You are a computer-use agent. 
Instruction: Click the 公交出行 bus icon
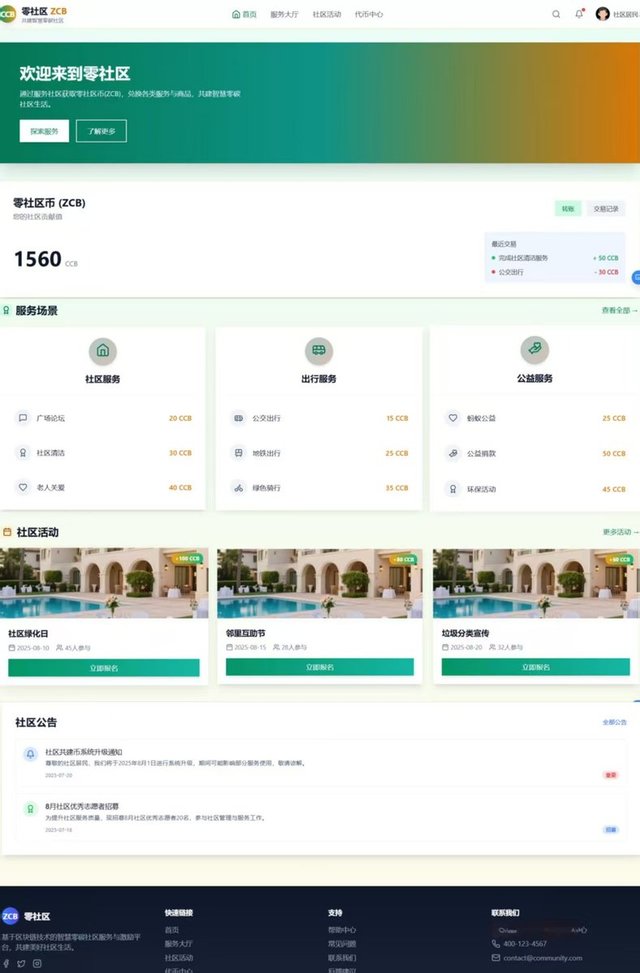[x=238, y=418]
